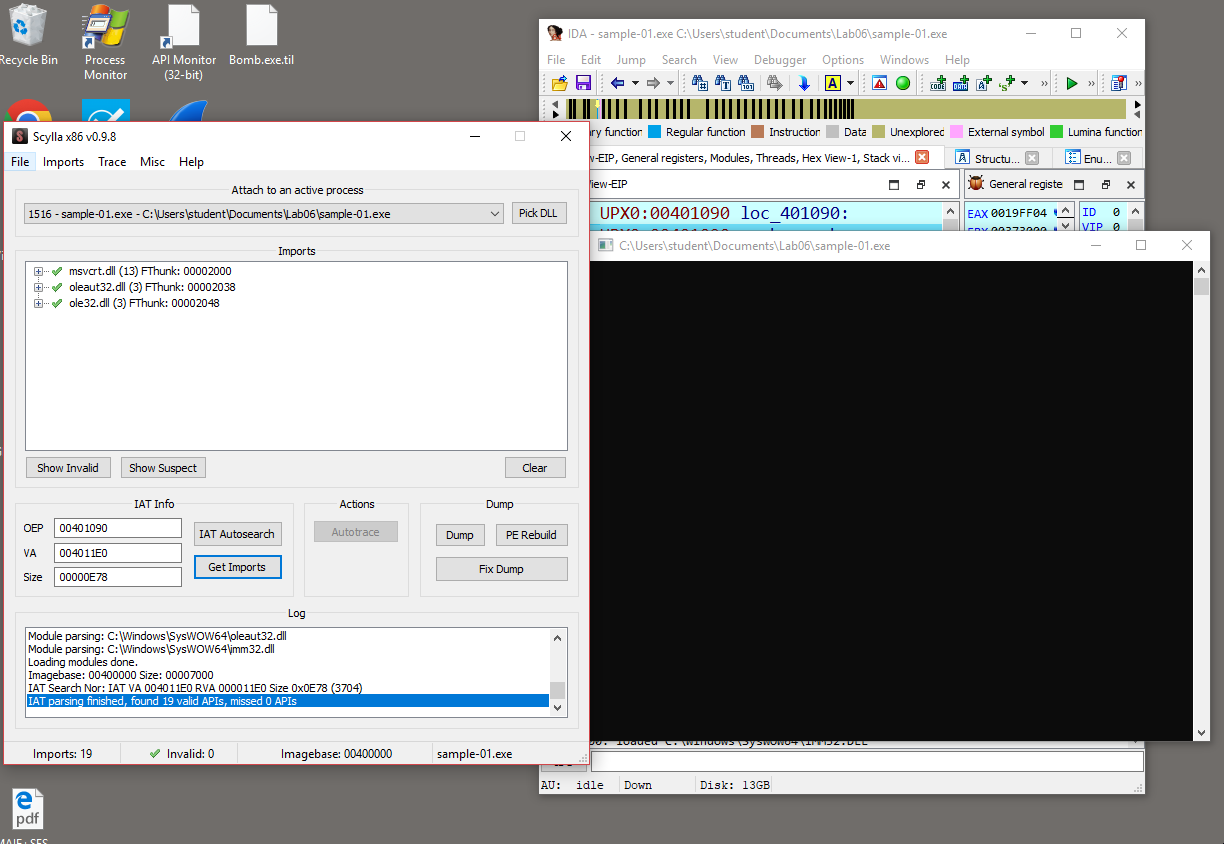Select the Recycle Bin desktop icon
This screenshot has width=1224, height=844.
pos(28,35)
